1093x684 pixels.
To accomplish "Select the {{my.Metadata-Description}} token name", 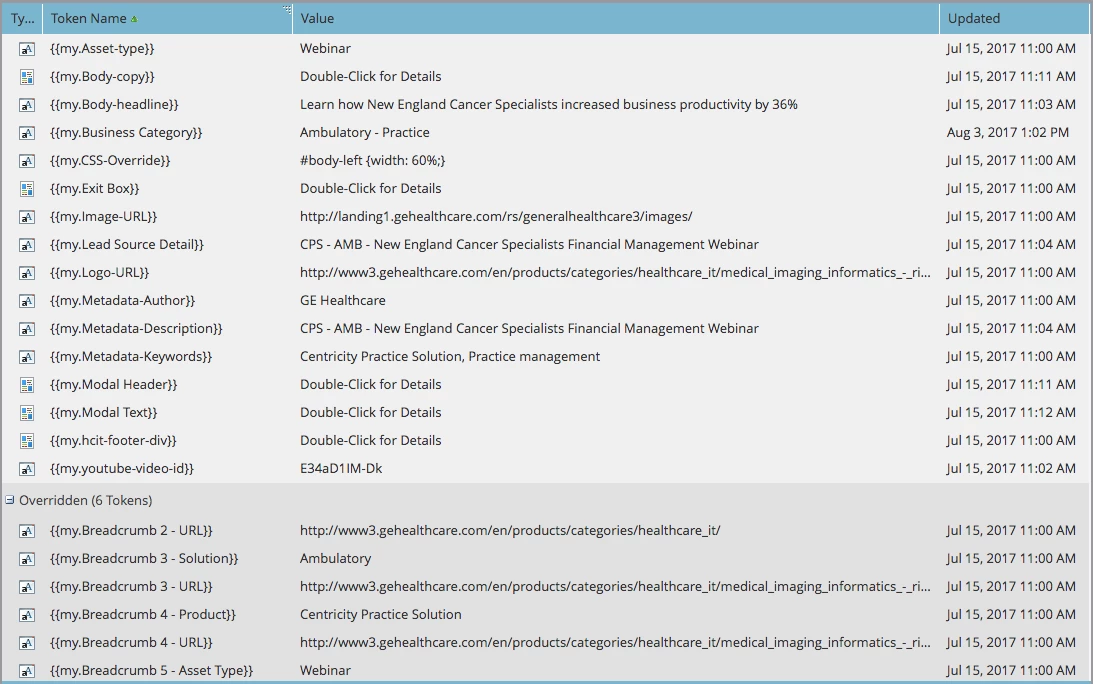I will click(x=136, y=328).
